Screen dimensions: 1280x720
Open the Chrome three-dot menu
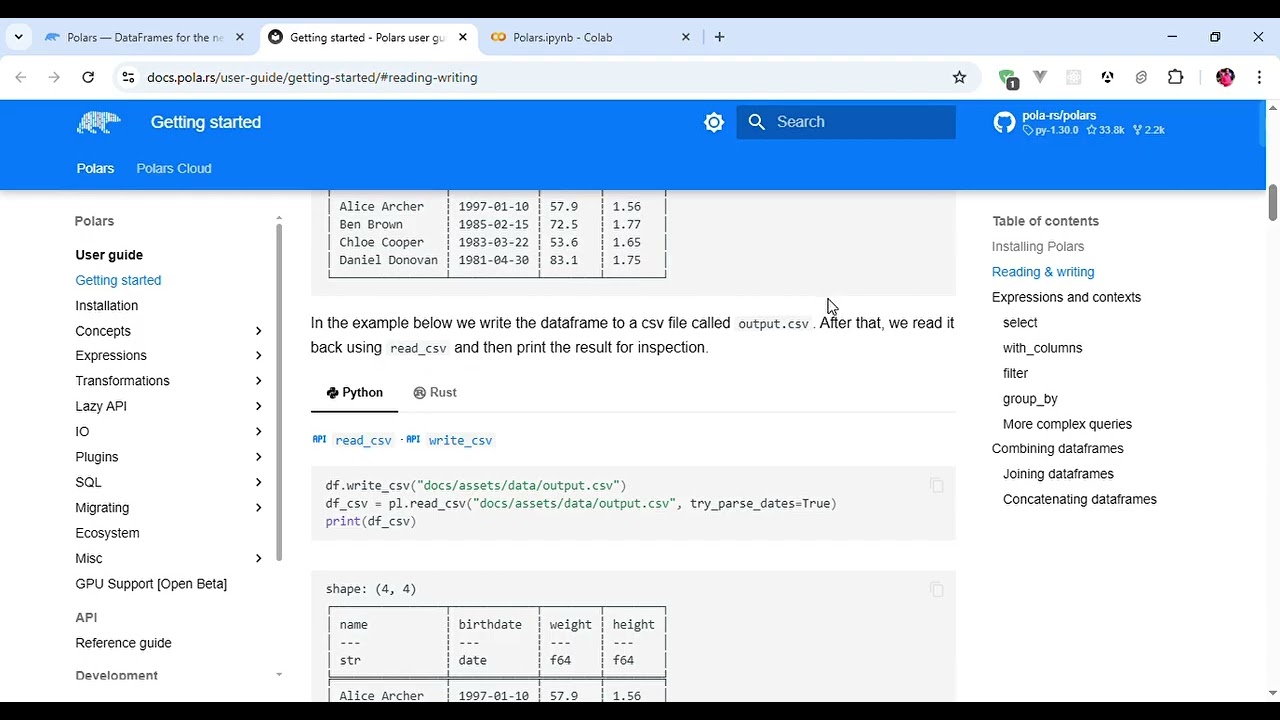(1259, 77)
